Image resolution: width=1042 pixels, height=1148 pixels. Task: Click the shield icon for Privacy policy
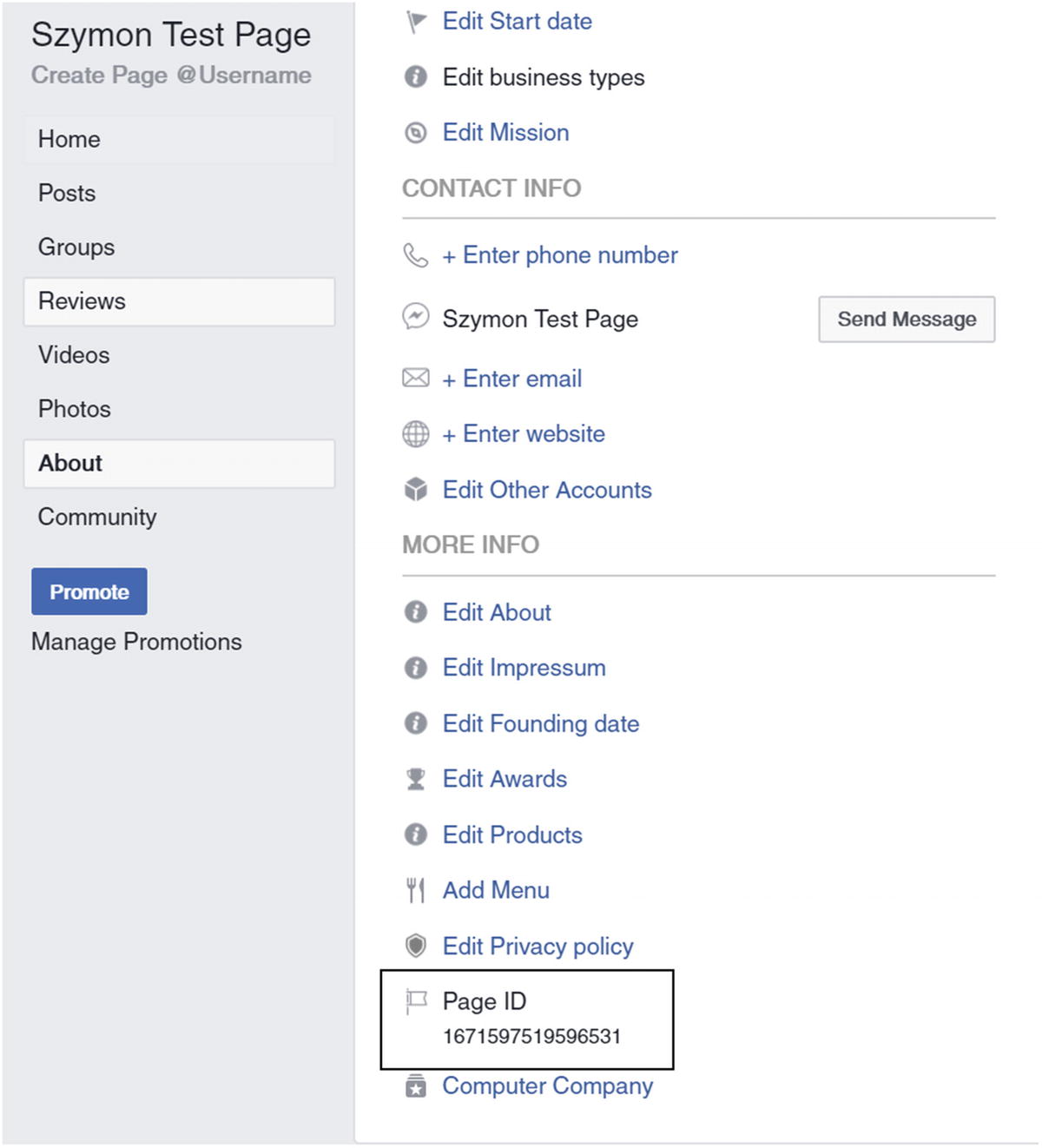416,946
